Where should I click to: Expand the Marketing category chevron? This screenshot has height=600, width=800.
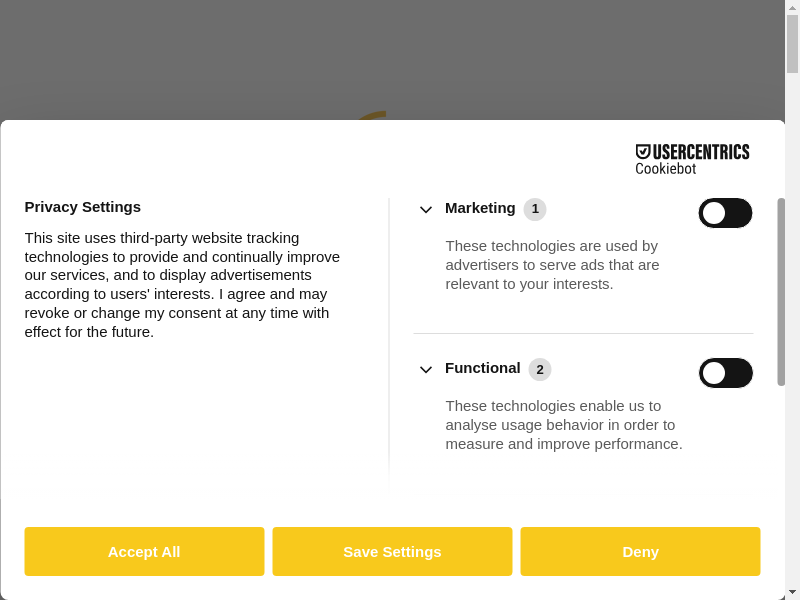pos(426,209)
